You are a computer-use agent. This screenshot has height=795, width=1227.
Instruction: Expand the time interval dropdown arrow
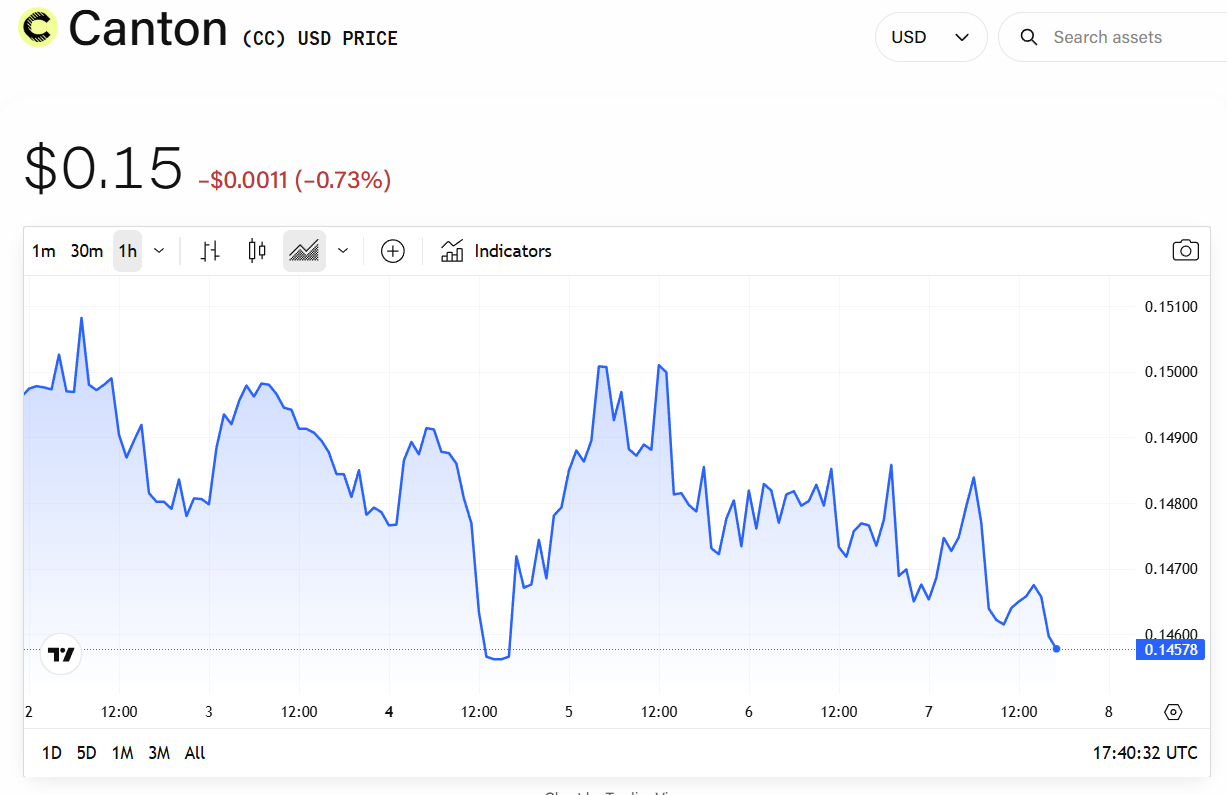click(159, 251)
